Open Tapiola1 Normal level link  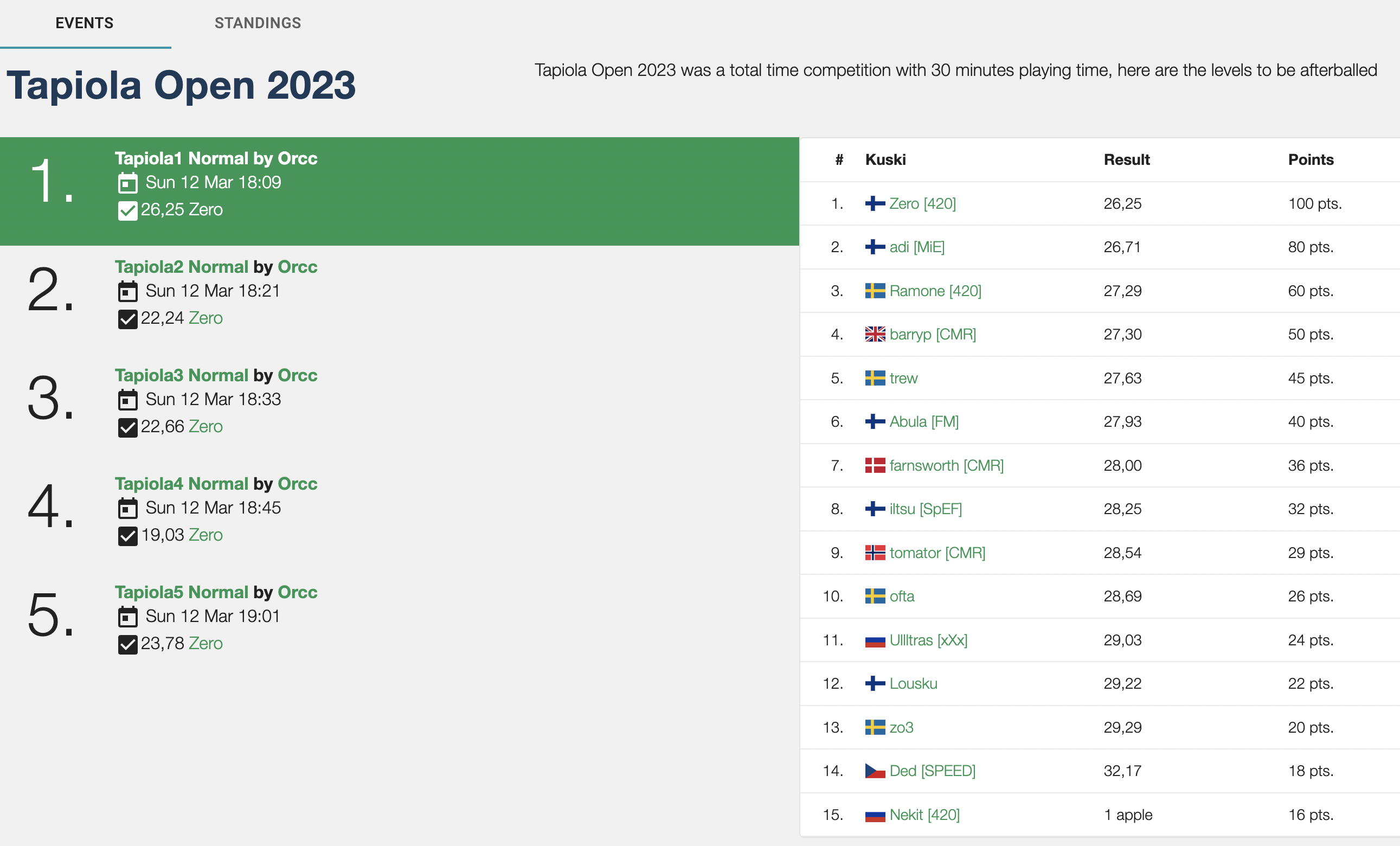(181, 158)
